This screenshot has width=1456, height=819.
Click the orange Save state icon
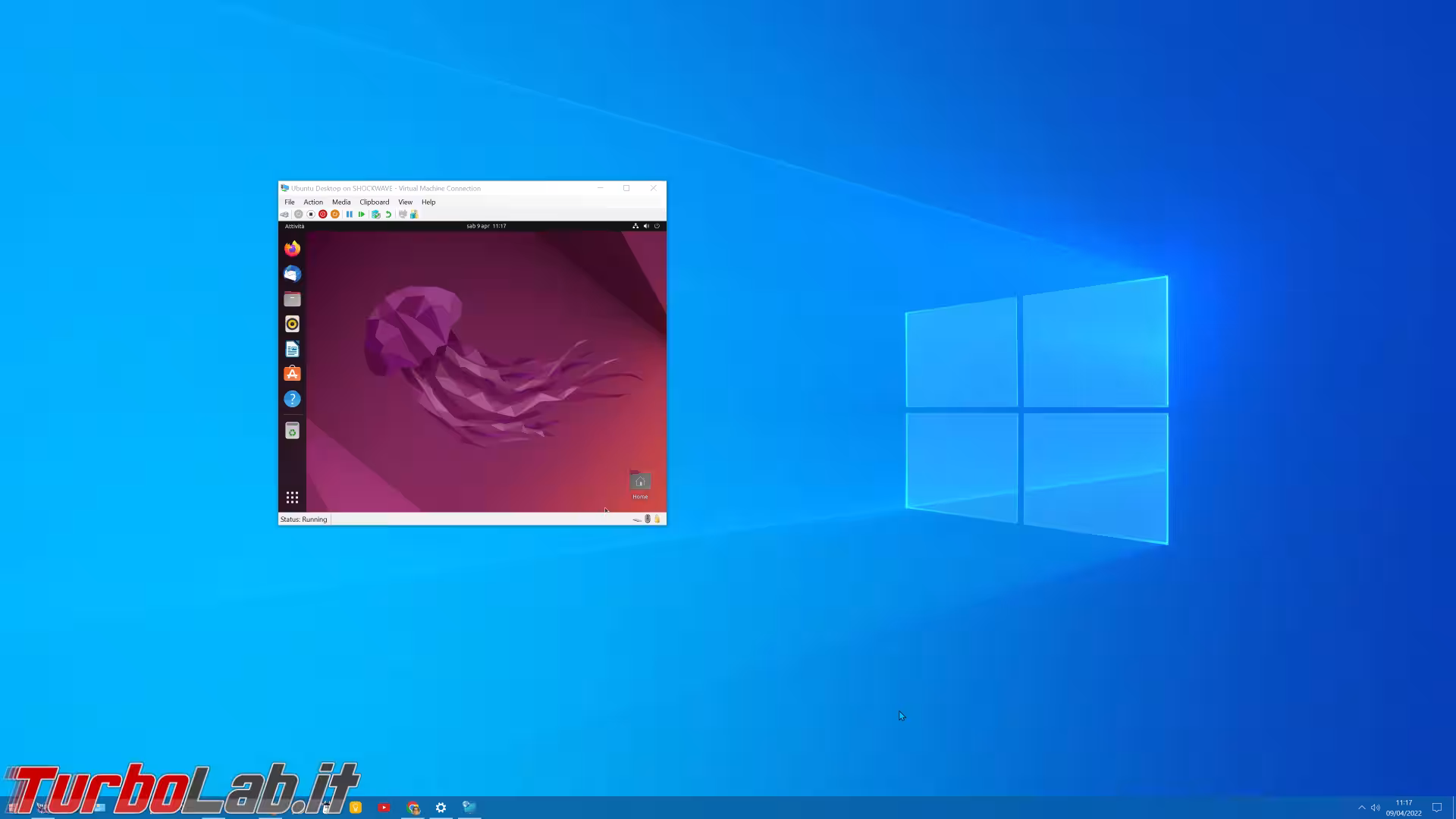pos(335,215)
